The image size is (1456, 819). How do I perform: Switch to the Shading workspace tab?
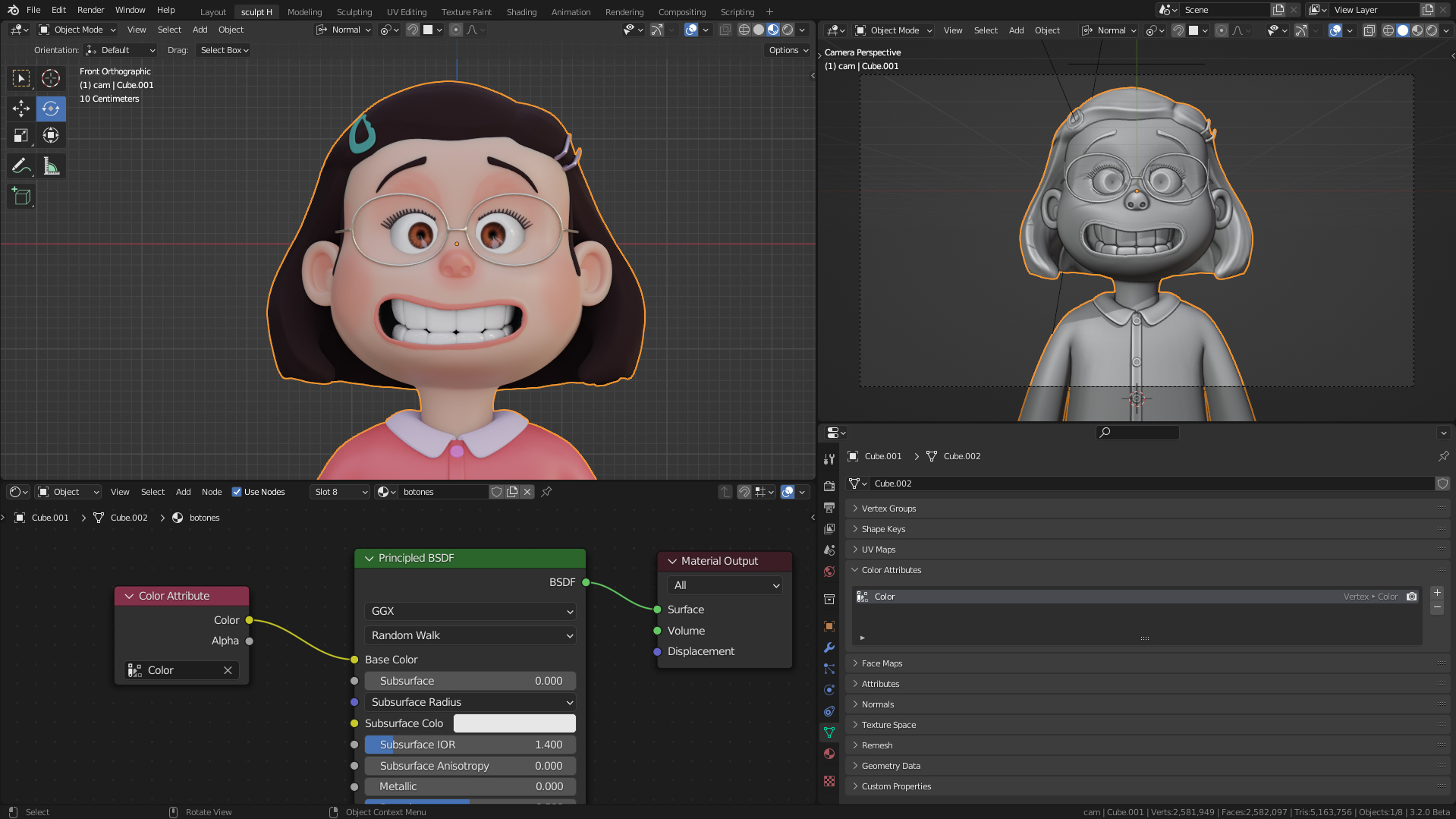521,11
